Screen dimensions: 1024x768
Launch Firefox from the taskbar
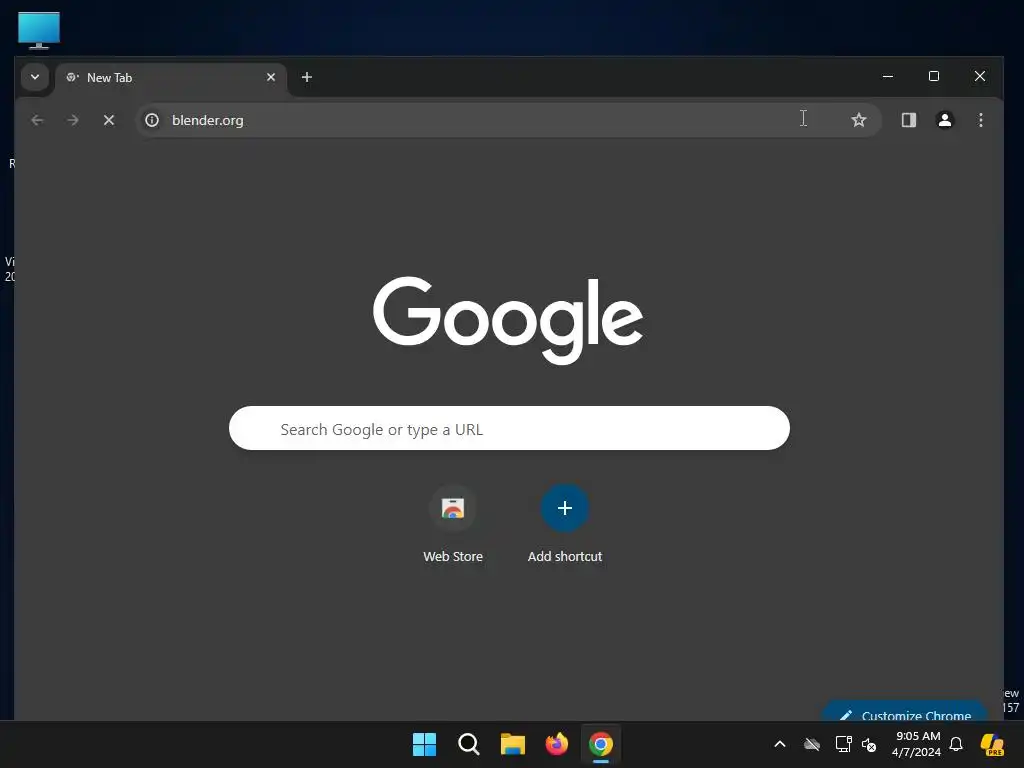(x=556, y=744)
